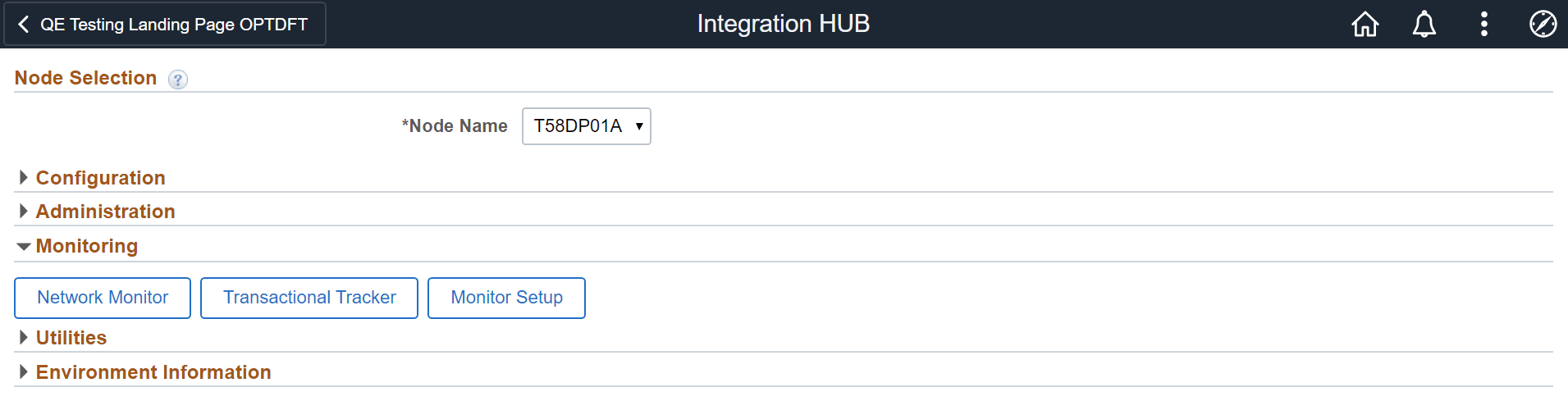Click the Node Name field label
Viewport: 1568px width, 401px height.
coord(457,126)
